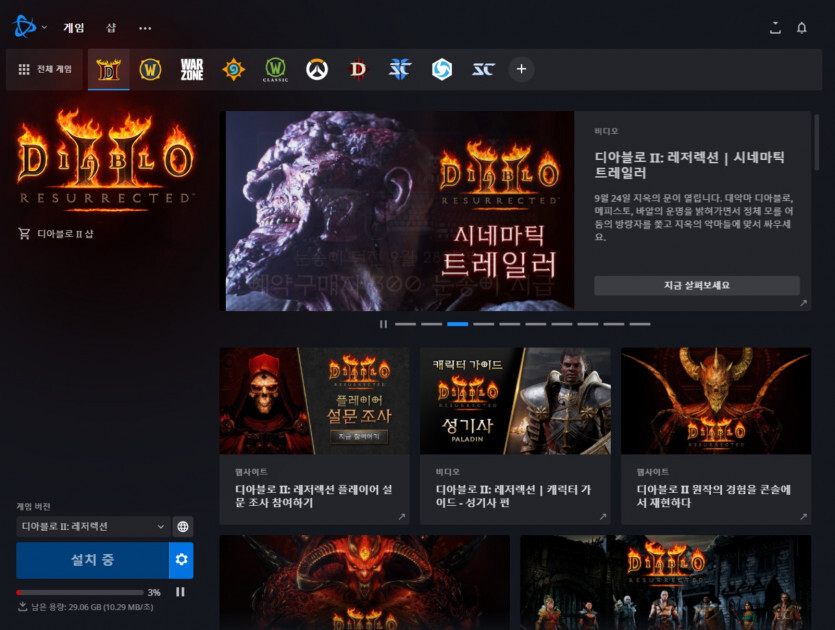Click the download icon beside 남은 용량

(22, 607)
